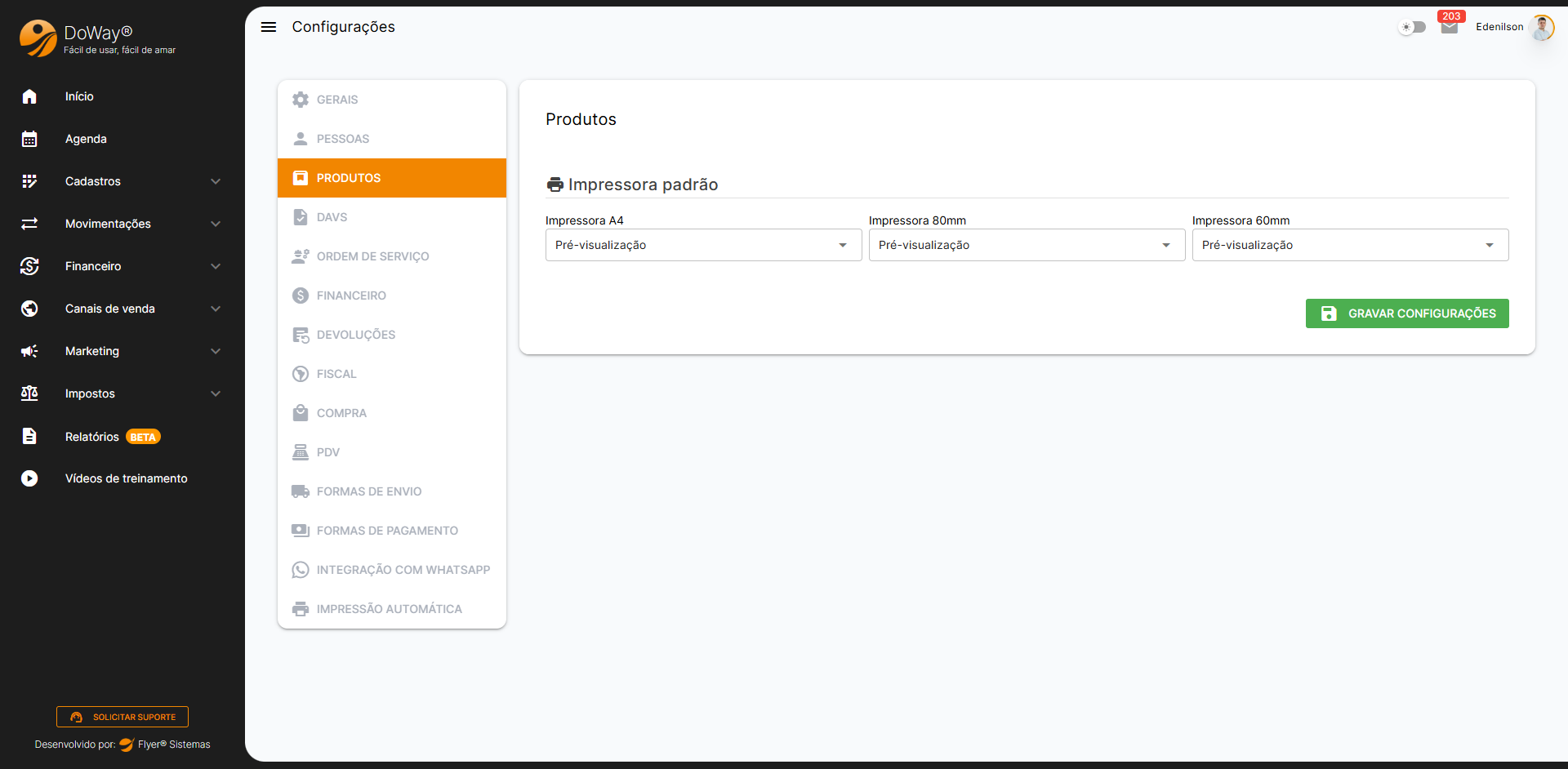
Task: Click the Edenilson user avatar
Action: pyautogui.click(x=1541, y=27)
